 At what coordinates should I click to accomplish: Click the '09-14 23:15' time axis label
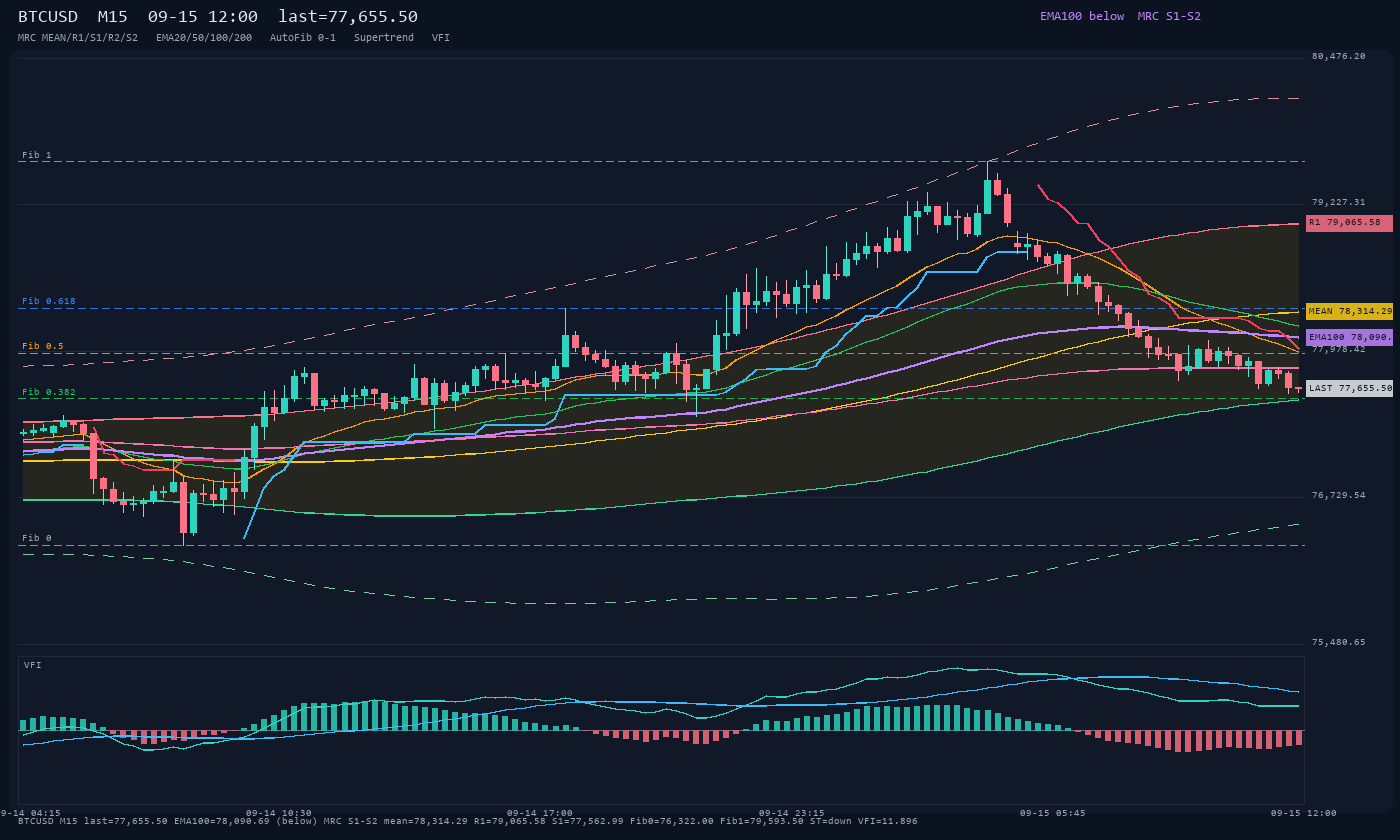pos(792,813)
